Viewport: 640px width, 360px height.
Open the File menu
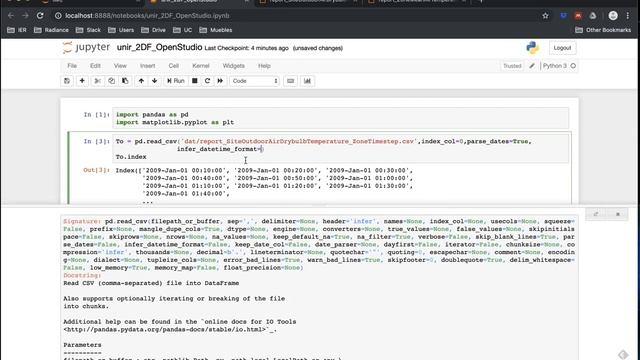click(72, 66)
